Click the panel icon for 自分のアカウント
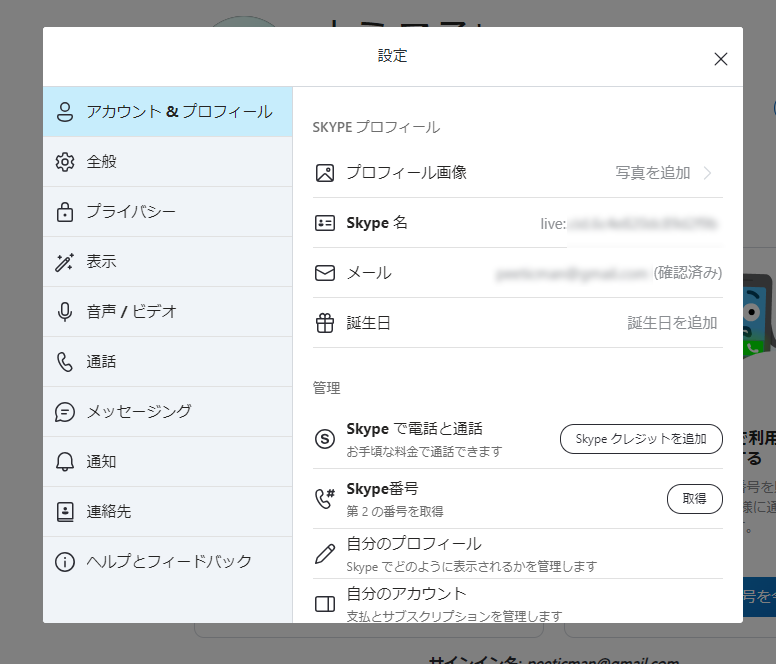The width and height of the screenshot is (776, 664). (325, 604)
